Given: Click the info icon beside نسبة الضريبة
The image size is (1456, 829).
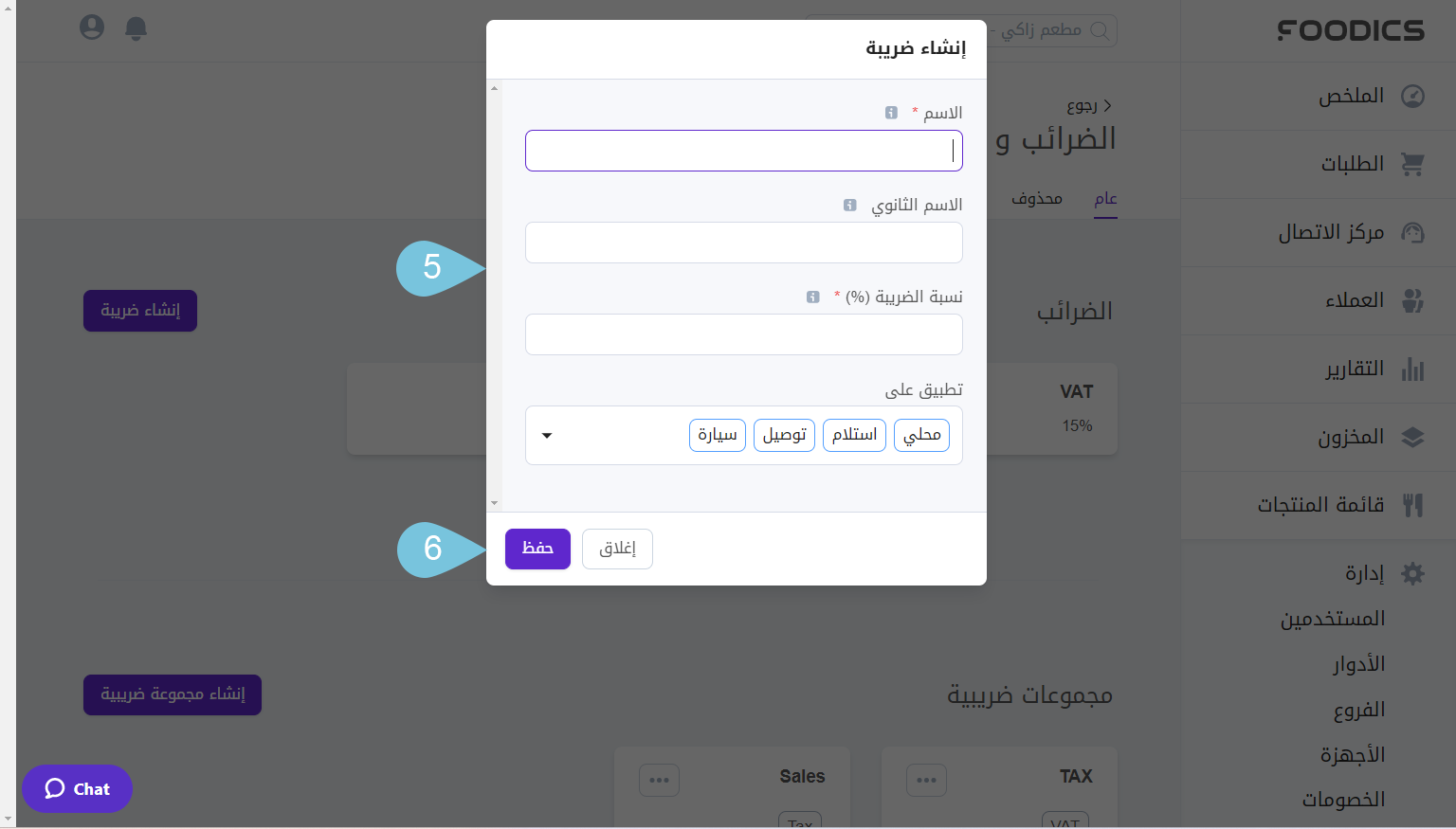Looking at the screenshot, I should (813, 297).
